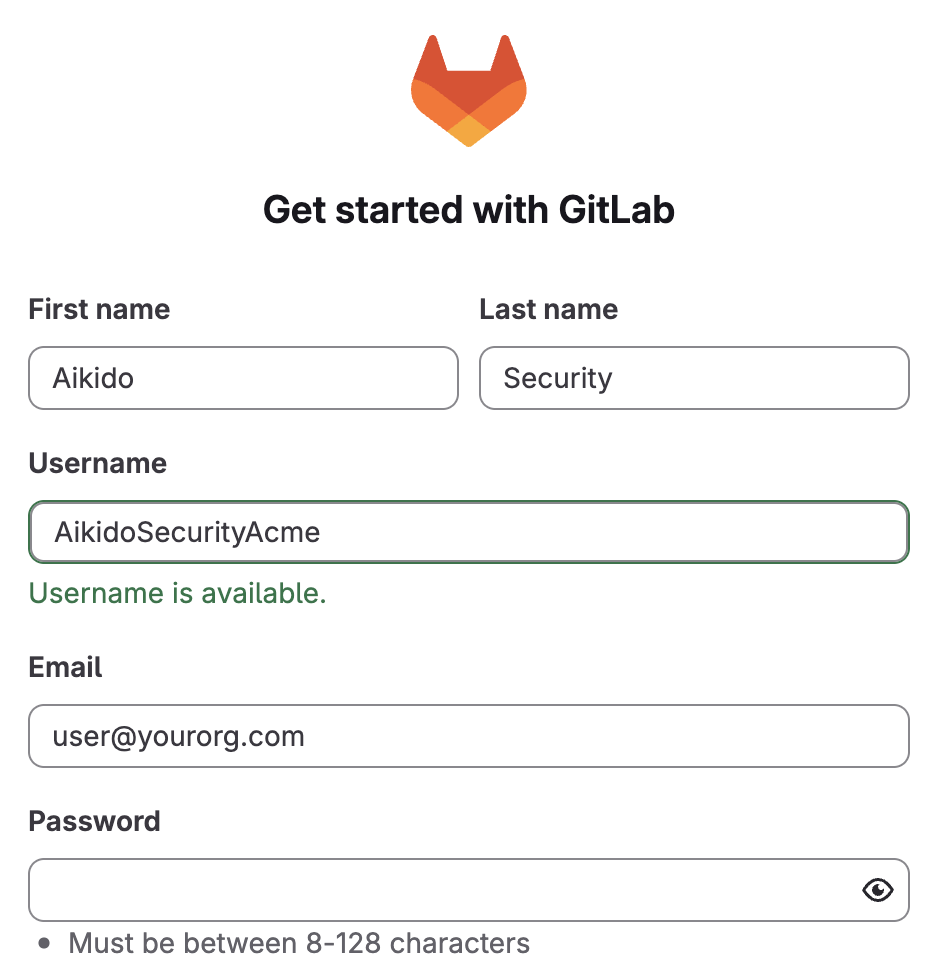The width and height of the screenshot is (935, 974).
Task: Click the "Password" field label
Action: pyautogui.click(x=95, y=822)
